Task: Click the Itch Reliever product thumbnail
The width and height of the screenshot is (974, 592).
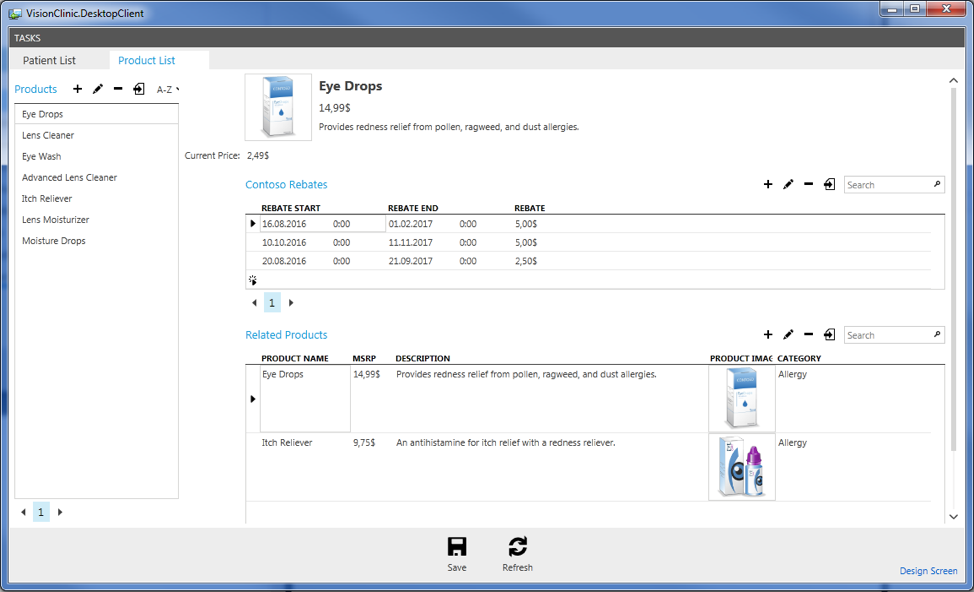Action: tap(741, 467)
